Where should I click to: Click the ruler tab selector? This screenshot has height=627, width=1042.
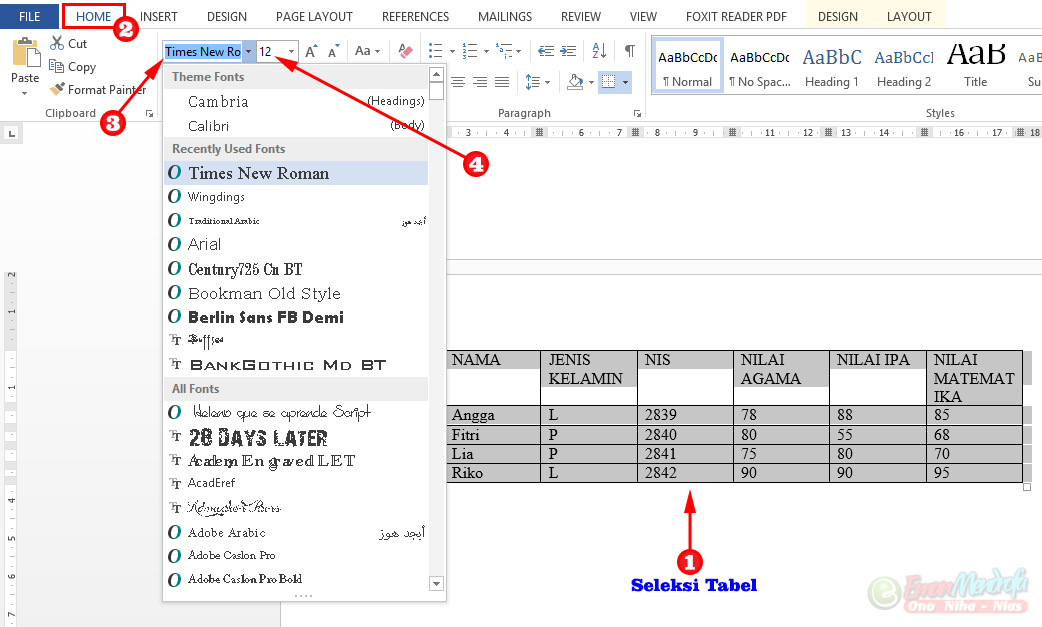tap(11, 134)
